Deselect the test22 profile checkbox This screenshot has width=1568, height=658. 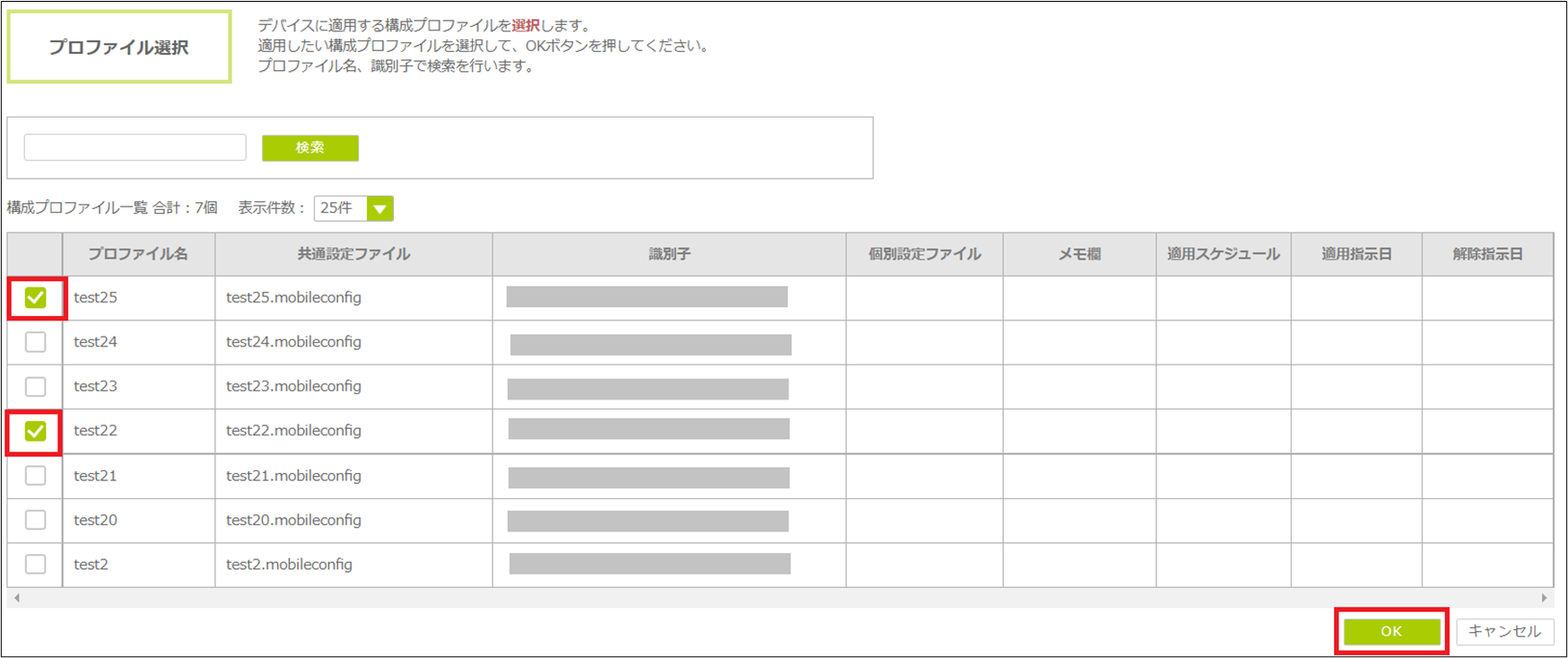[35, 432]
